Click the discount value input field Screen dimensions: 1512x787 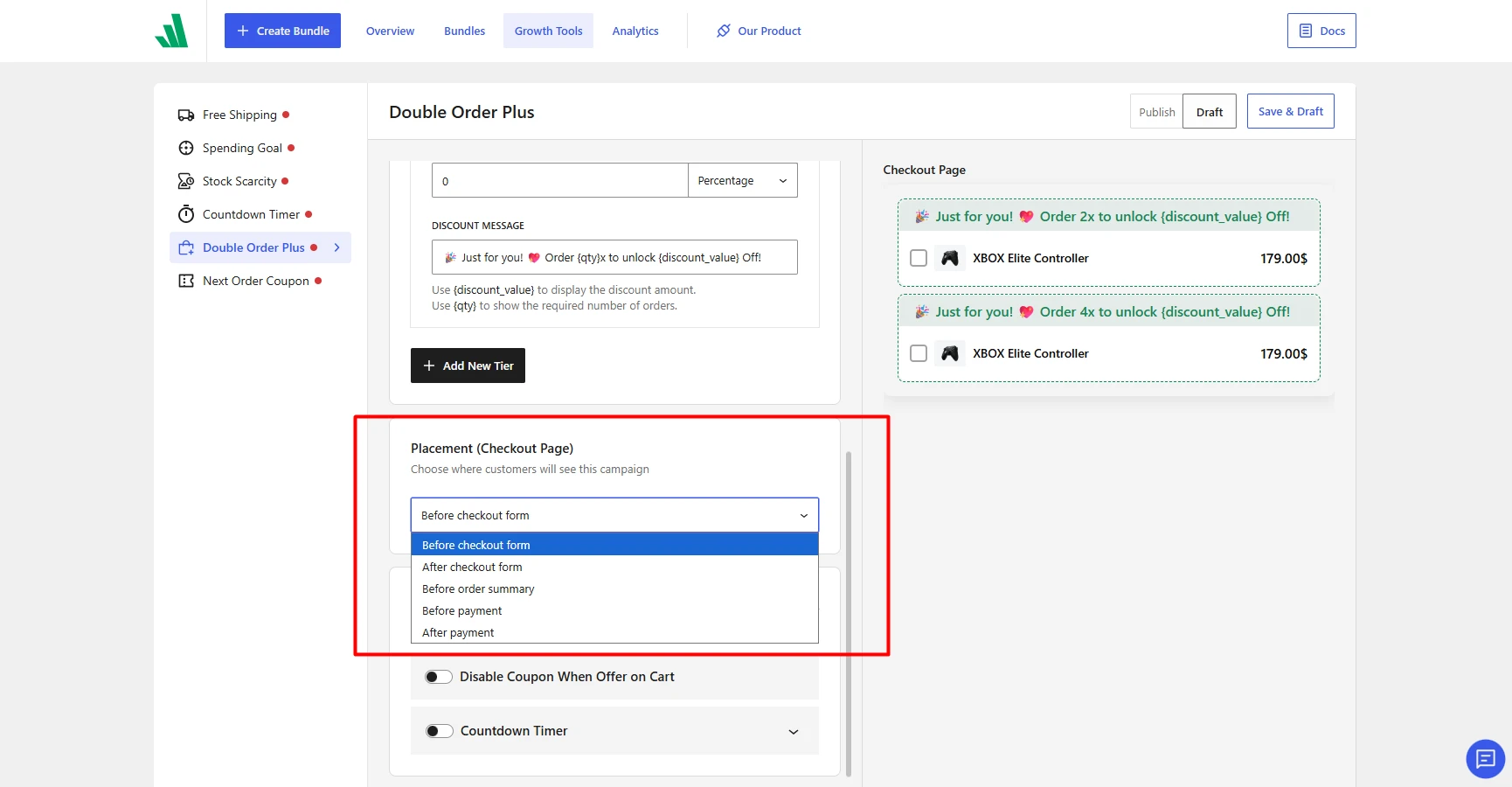click(x=559, y=180)
